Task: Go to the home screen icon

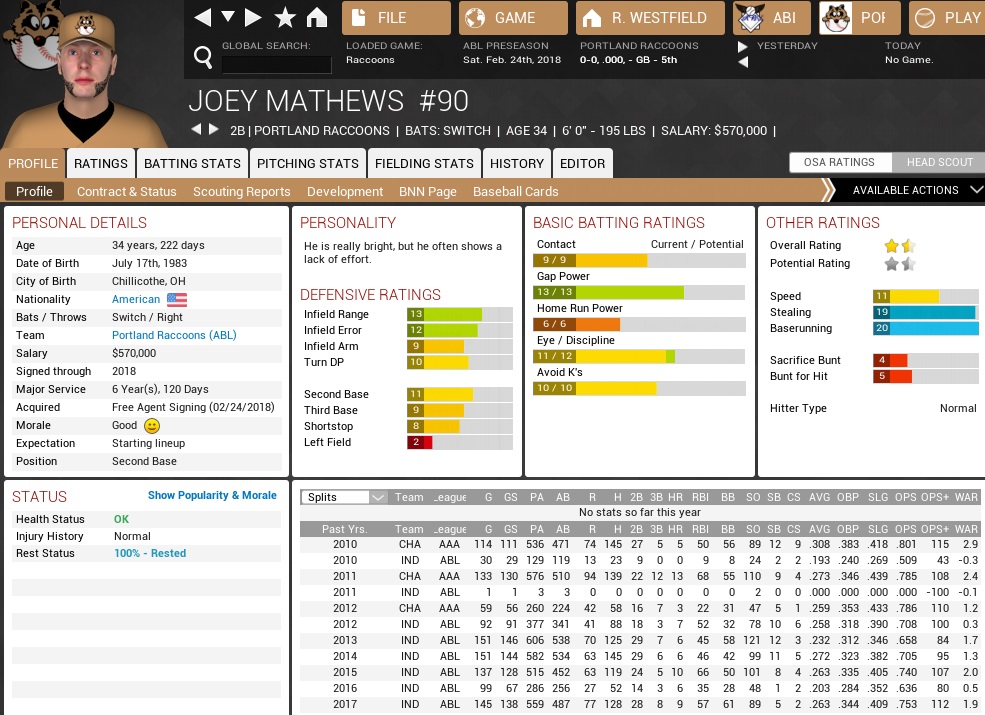Action: tap(317, 17)
